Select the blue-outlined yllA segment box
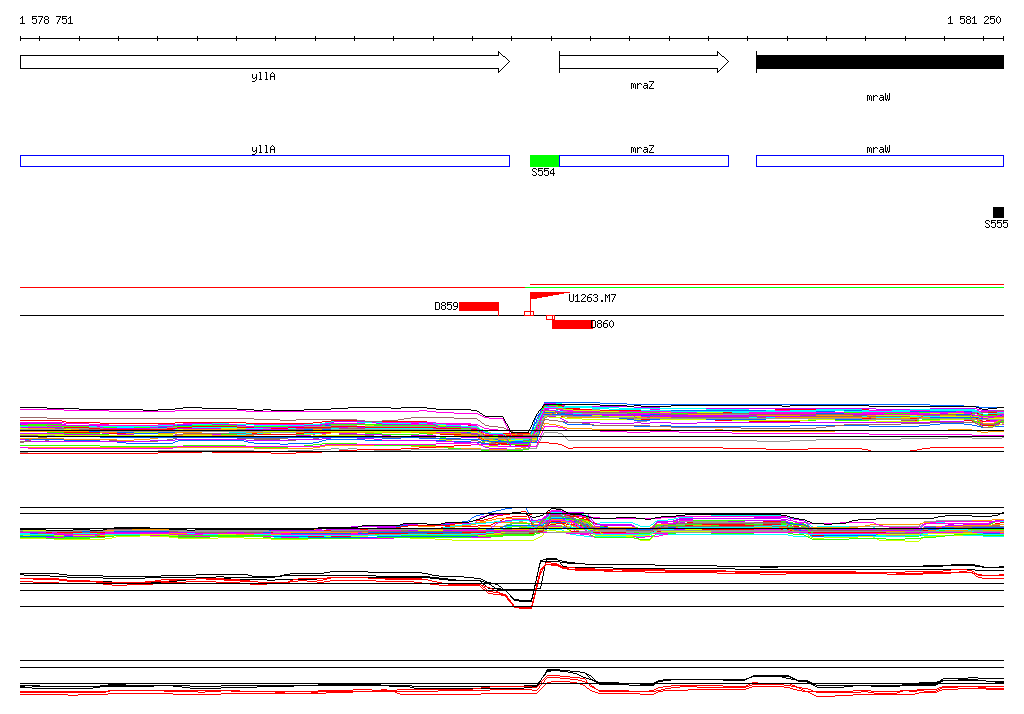Screen dimensions: 1024x714 [x=264, y=161]
